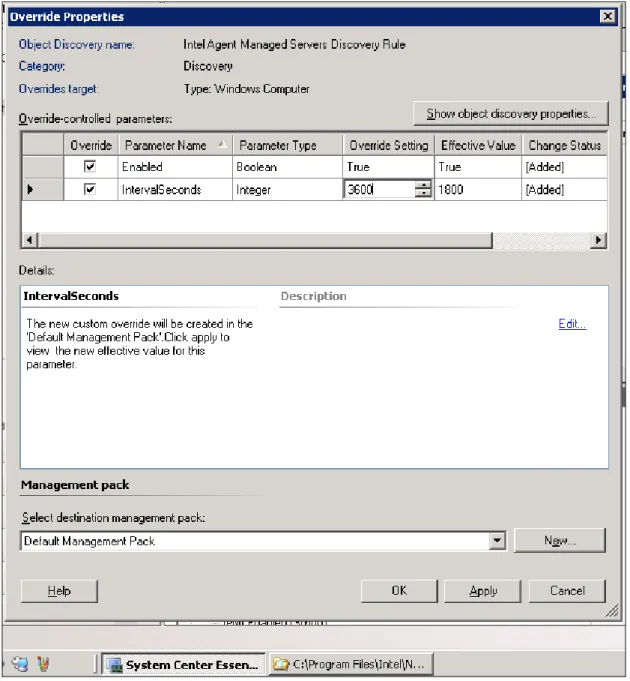Click the Parameter Type column header
The width and height of the screenshot is (630, 681).
tap(287, 145)
